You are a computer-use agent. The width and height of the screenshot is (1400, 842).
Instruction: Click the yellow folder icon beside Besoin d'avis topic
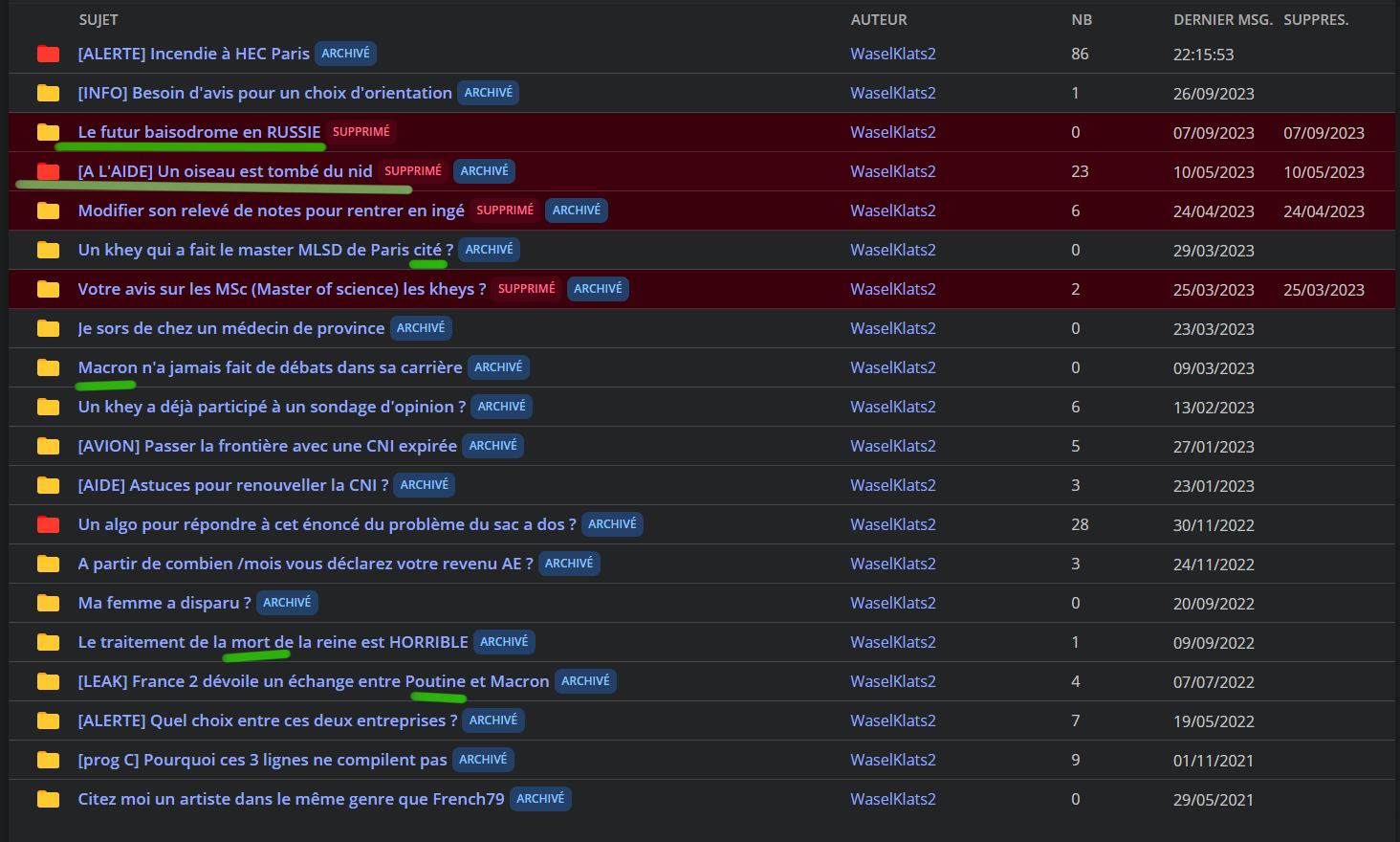coord(48,94)
